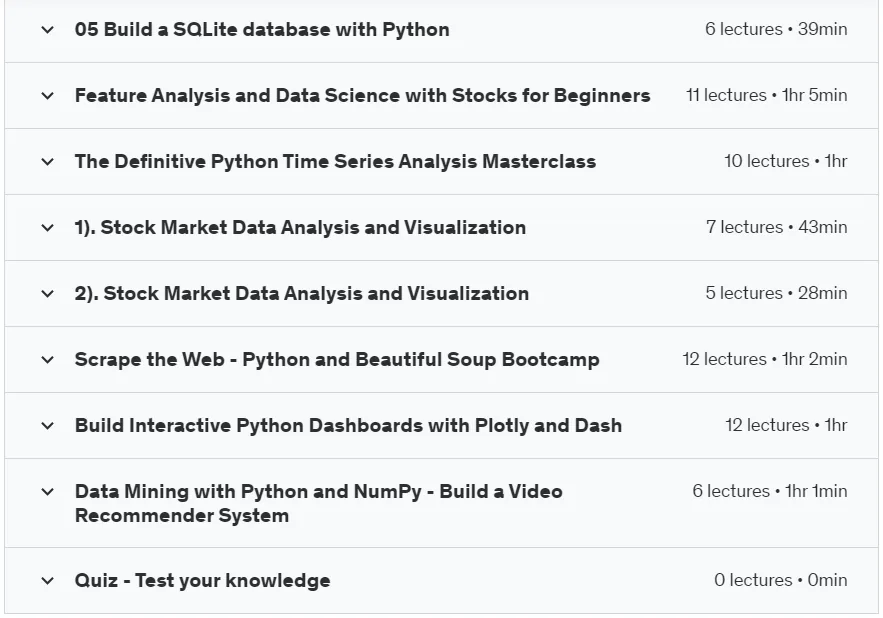
Task: Open The Definitive Python Time Series Analysis Masterclass
Action: (336, 161)
